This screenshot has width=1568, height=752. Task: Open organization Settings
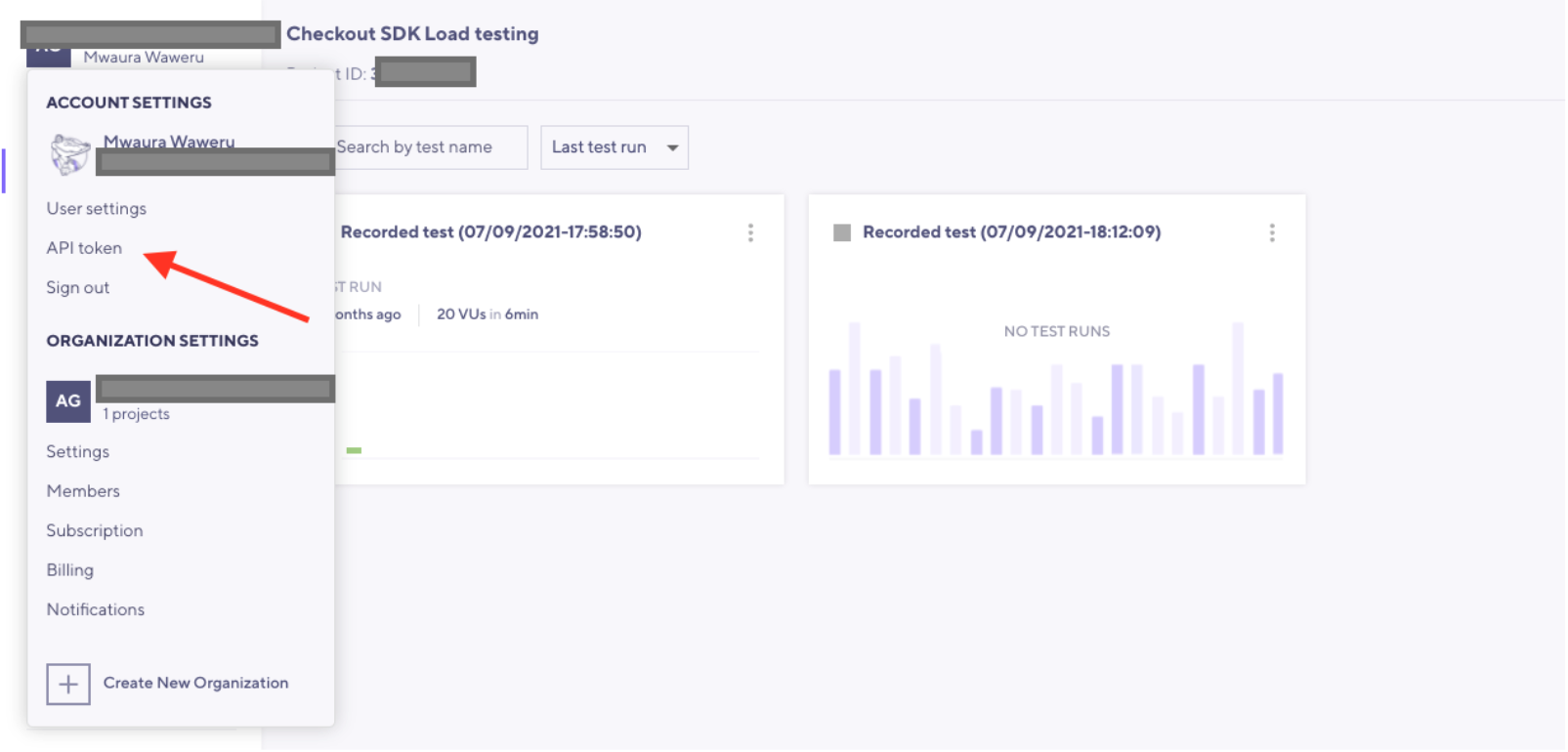pyautogui.click(x=77, y=452)
